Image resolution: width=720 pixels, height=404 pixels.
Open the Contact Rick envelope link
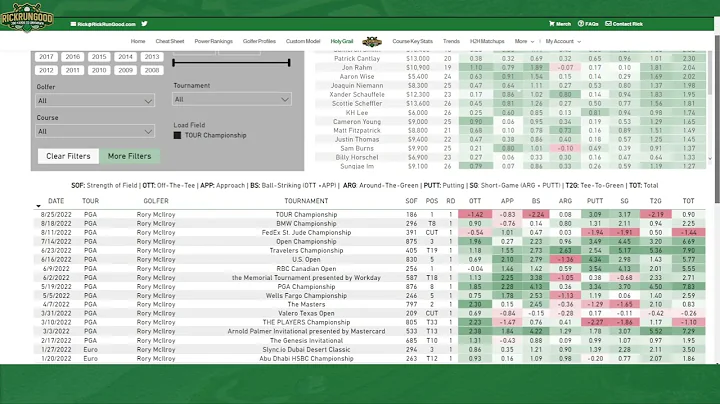pyautogui.click(x=624, y=24)
